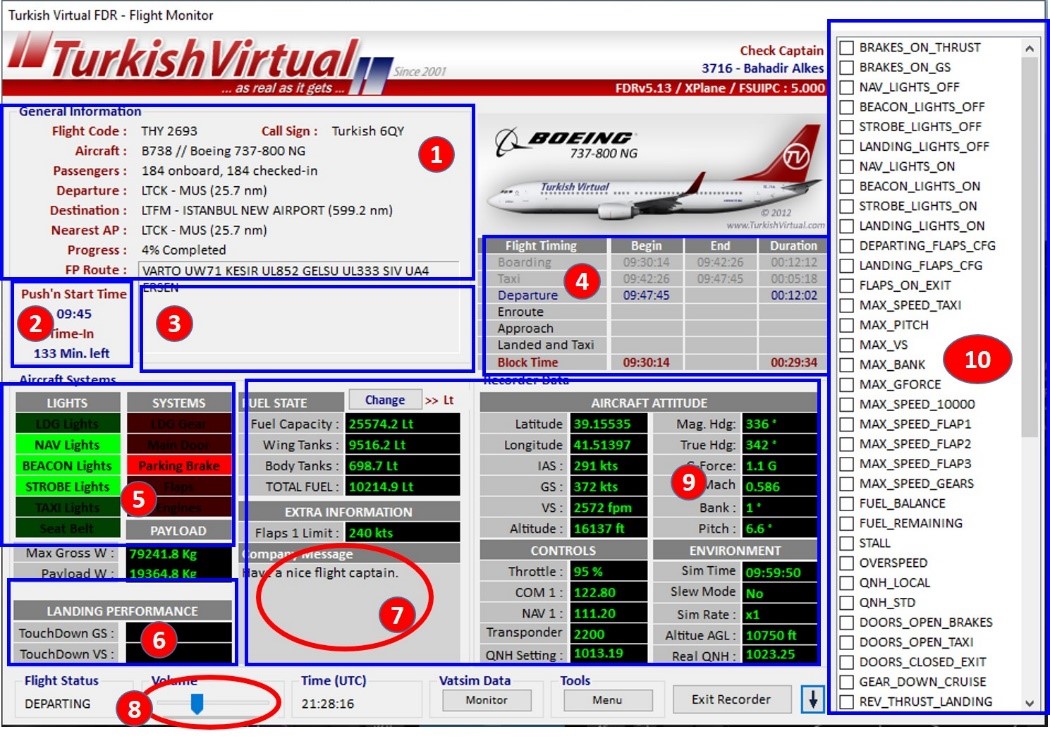This screenshot has height=741, width=1050.
Task: Check the OVERSPEED box
Action: (847, 563)
